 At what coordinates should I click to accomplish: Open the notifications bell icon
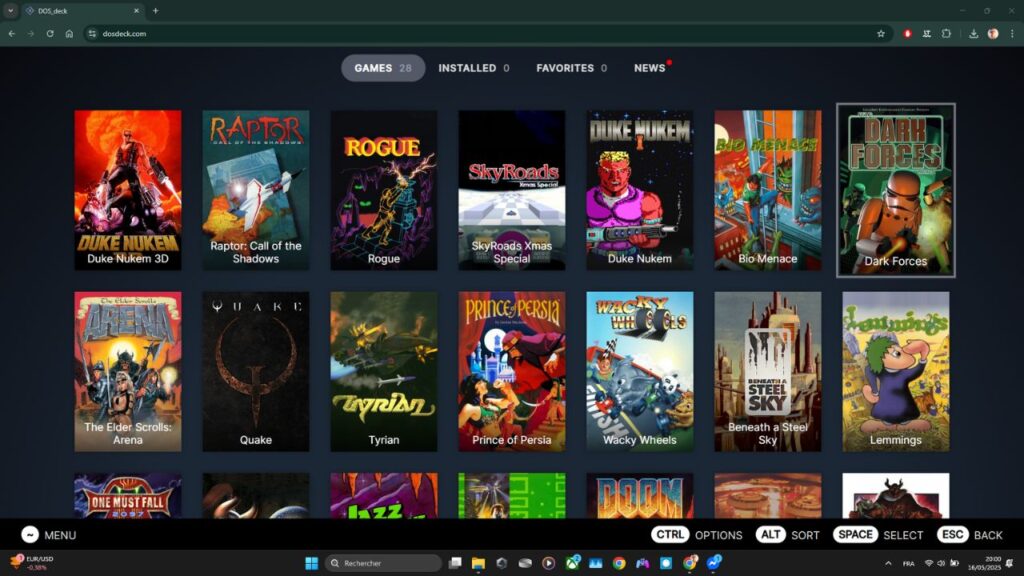point(1010,563)
